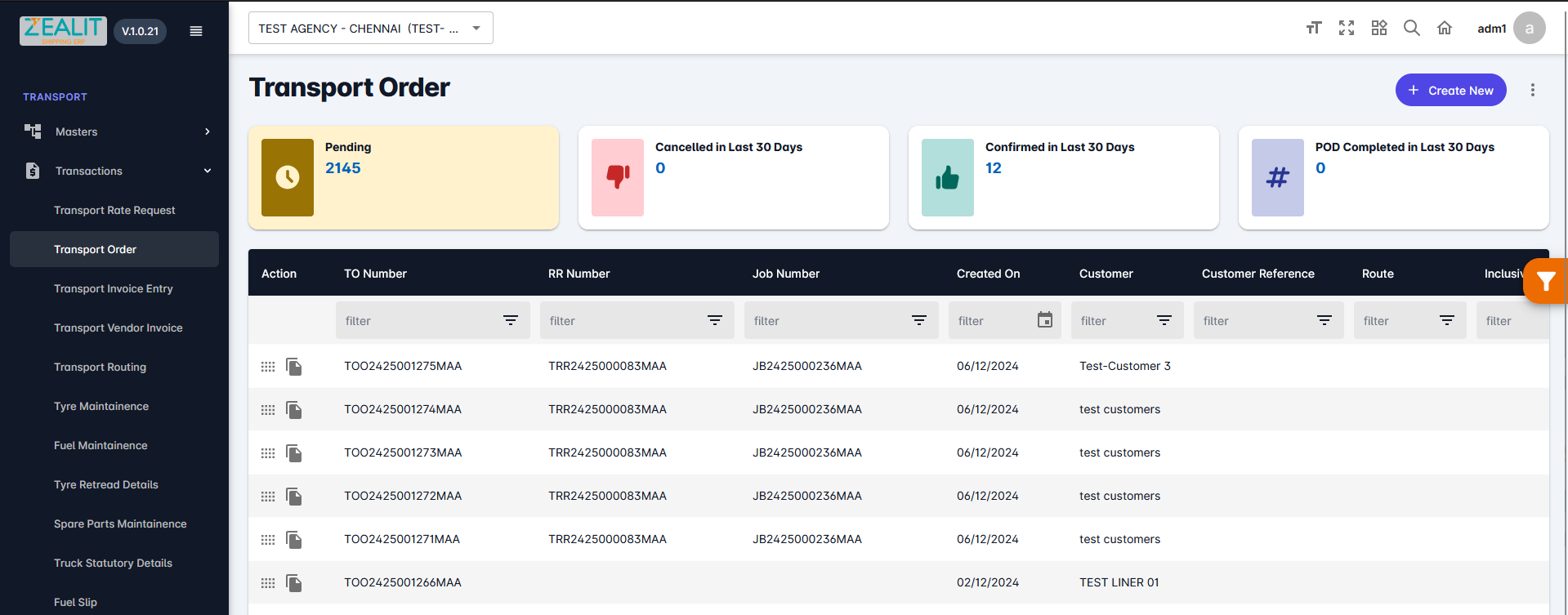Click copy icon for TOO2425001275MAA row
Image resolution: width=1568 pixels, height=615 pixels.
coord(294,367)
